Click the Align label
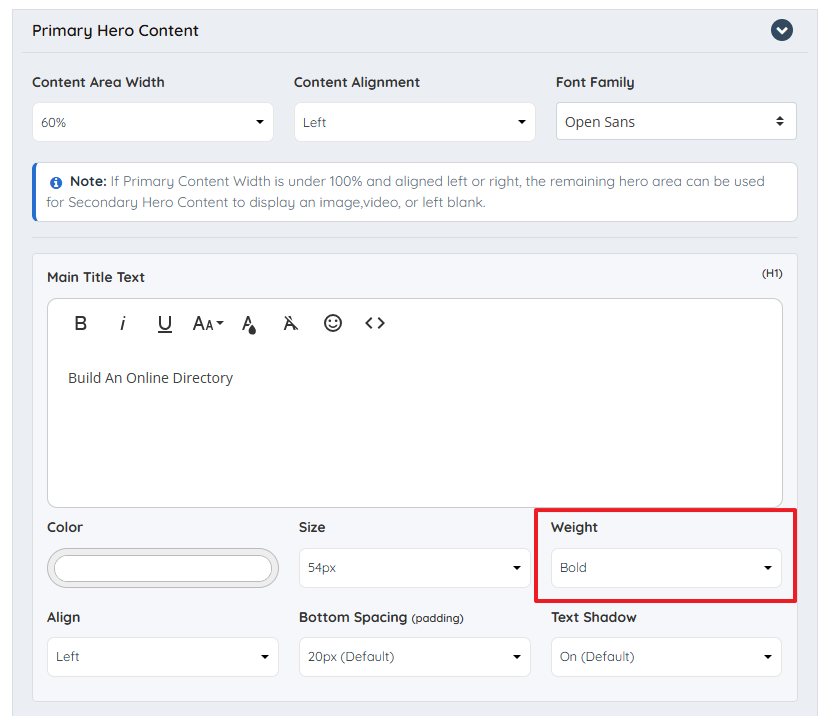 (64, 618)
